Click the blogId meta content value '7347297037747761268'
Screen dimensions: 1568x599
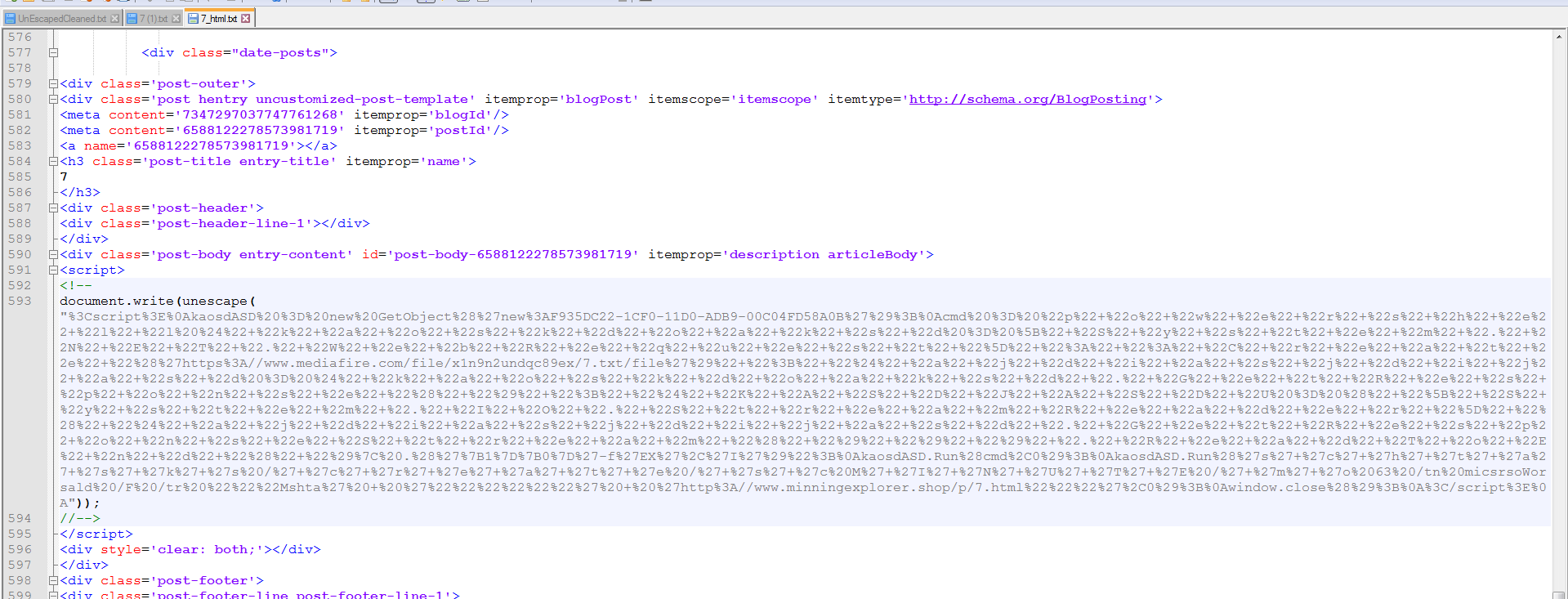click(260, 114)
